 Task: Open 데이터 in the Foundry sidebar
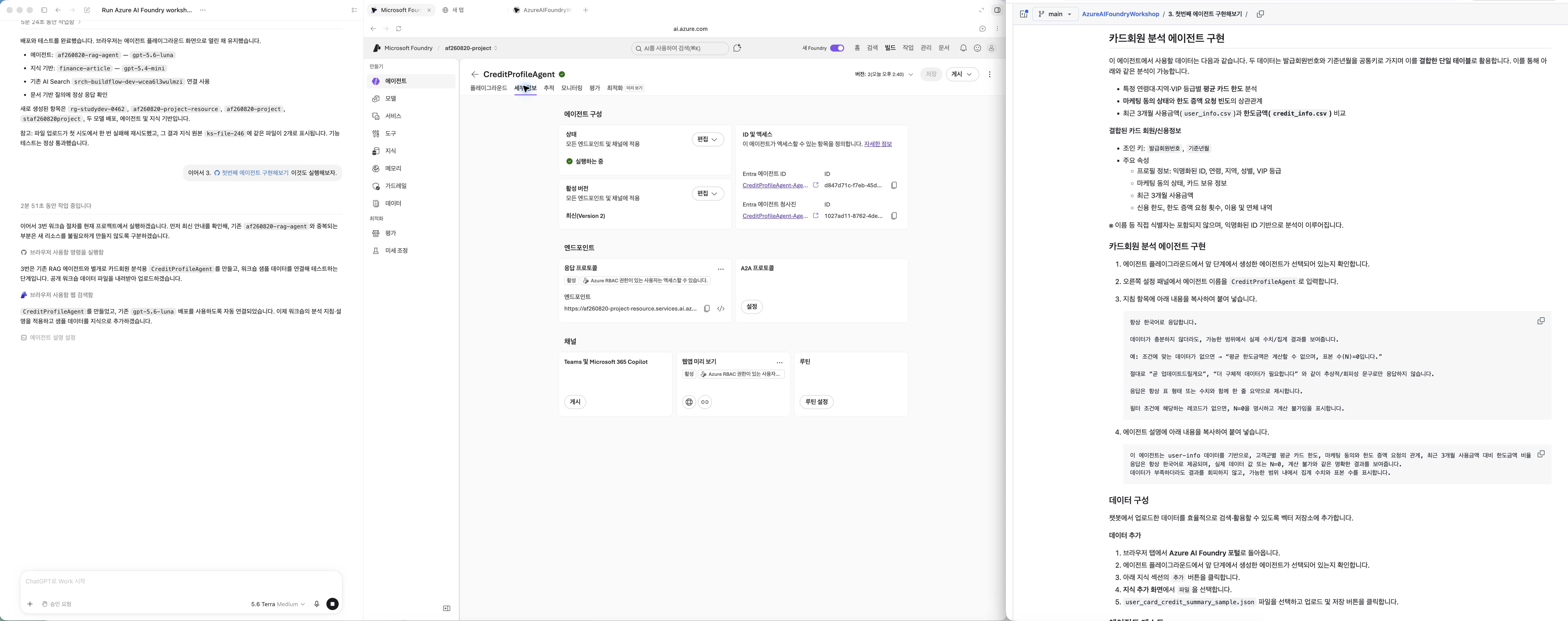(411, 203)
